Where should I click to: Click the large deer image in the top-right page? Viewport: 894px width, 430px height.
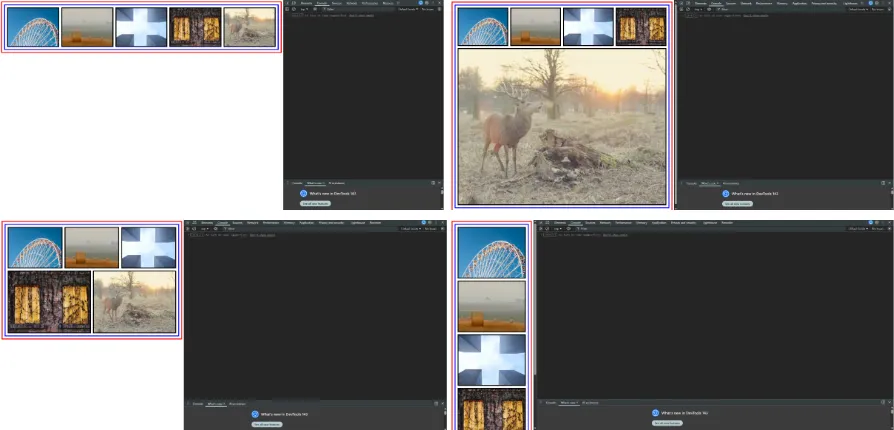point(561,126)
